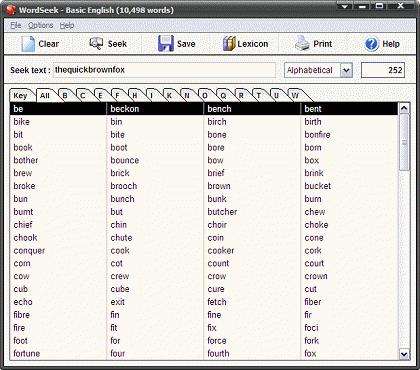
Task: Switch to the All tab
Action: (x=45, y=96)
